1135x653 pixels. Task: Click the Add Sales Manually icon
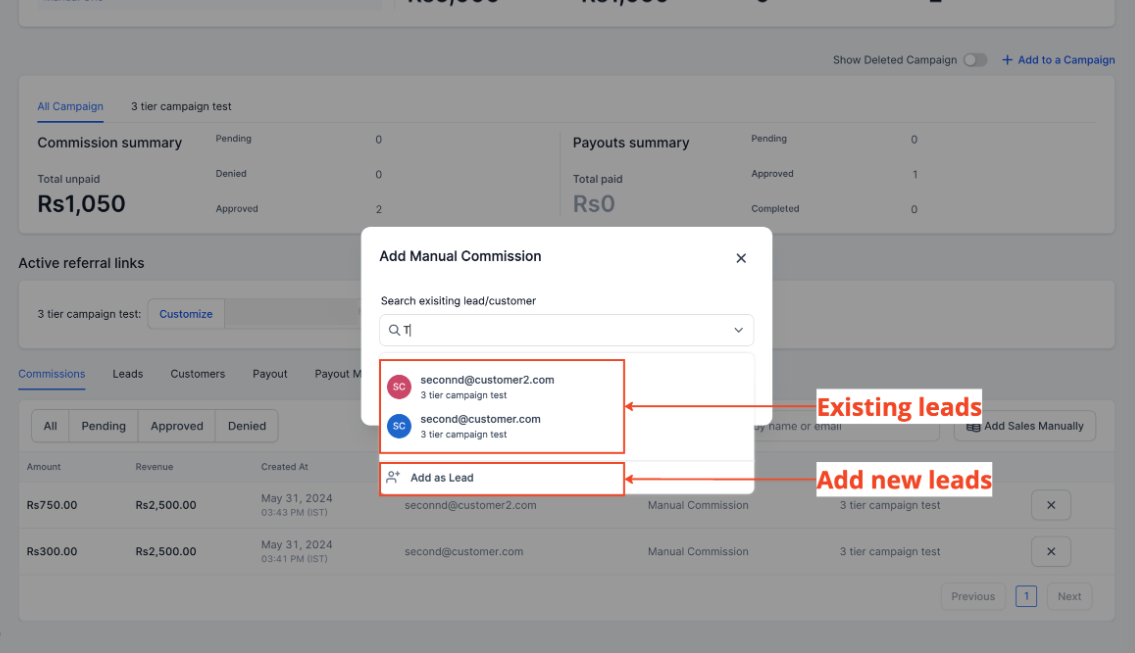coord(973,427)
